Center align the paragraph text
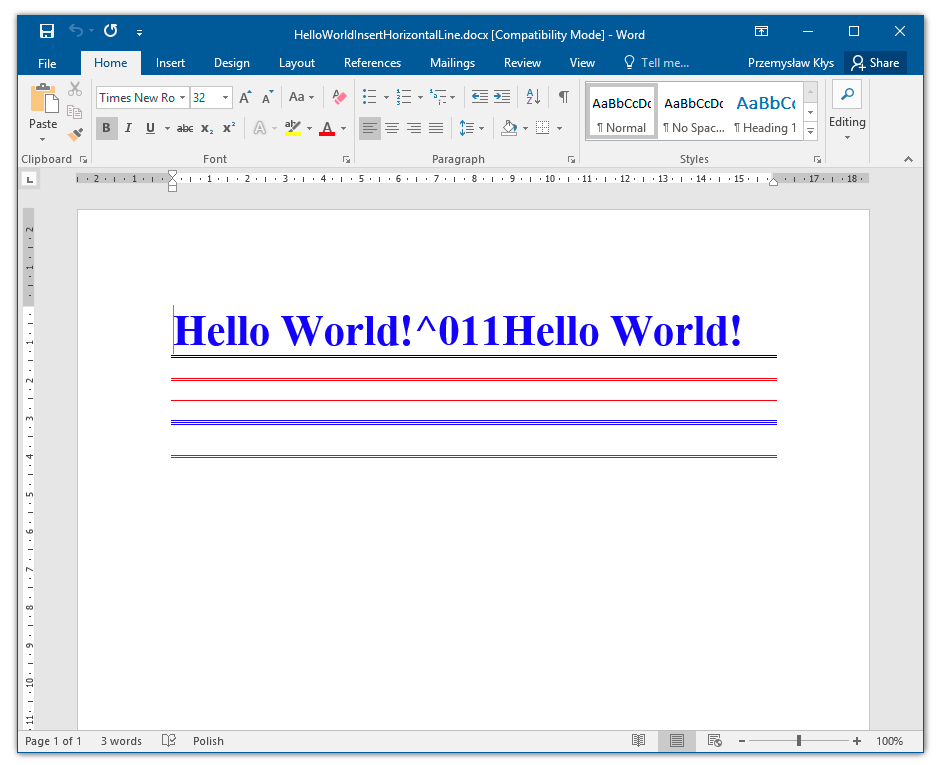The image size is (938, 765). tap(392, 128)
